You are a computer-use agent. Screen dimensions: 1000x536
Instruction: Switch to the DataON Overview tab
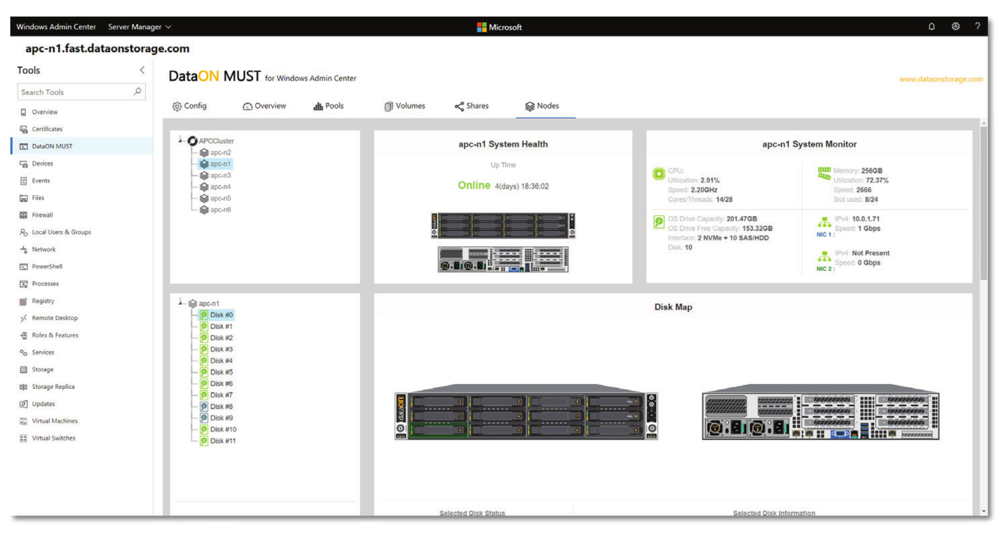click(x=264, y=106)
